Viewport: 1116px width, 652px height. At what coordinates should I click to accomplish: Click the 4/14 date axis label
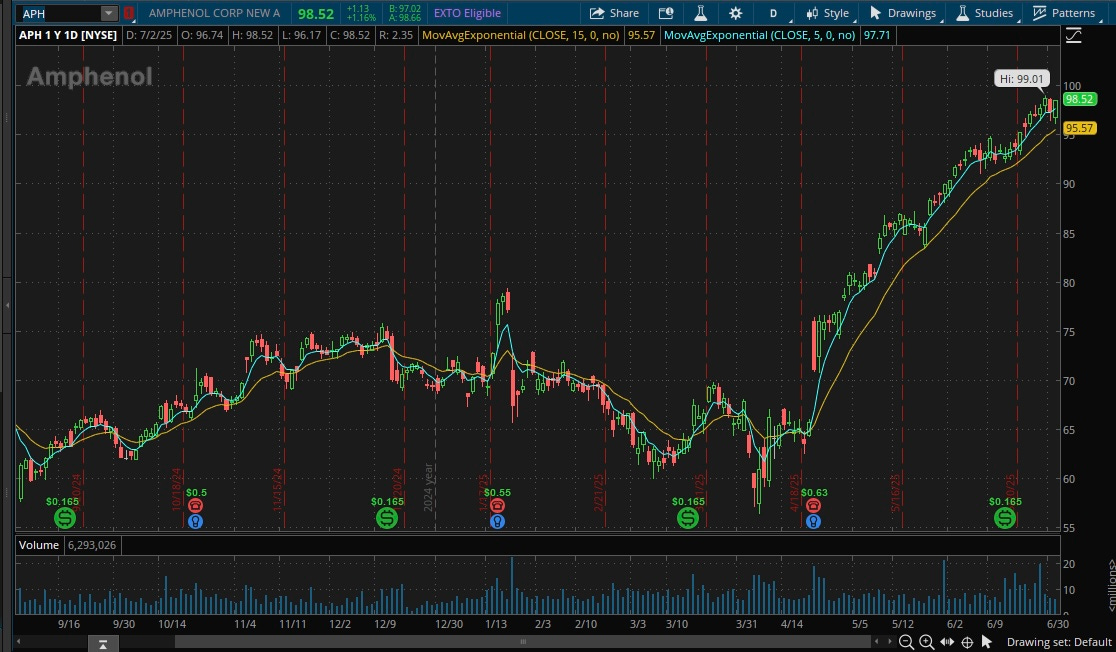pyautogui.click(x=791, y=624)
